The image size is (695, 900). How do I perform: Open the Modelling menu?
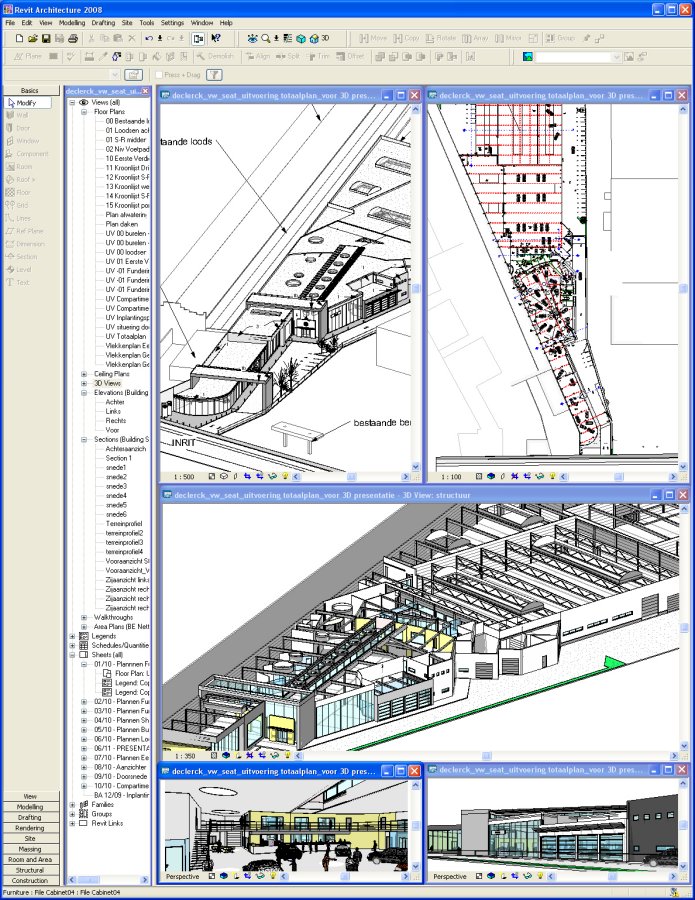pyautogui.click(x=72, y=23)
